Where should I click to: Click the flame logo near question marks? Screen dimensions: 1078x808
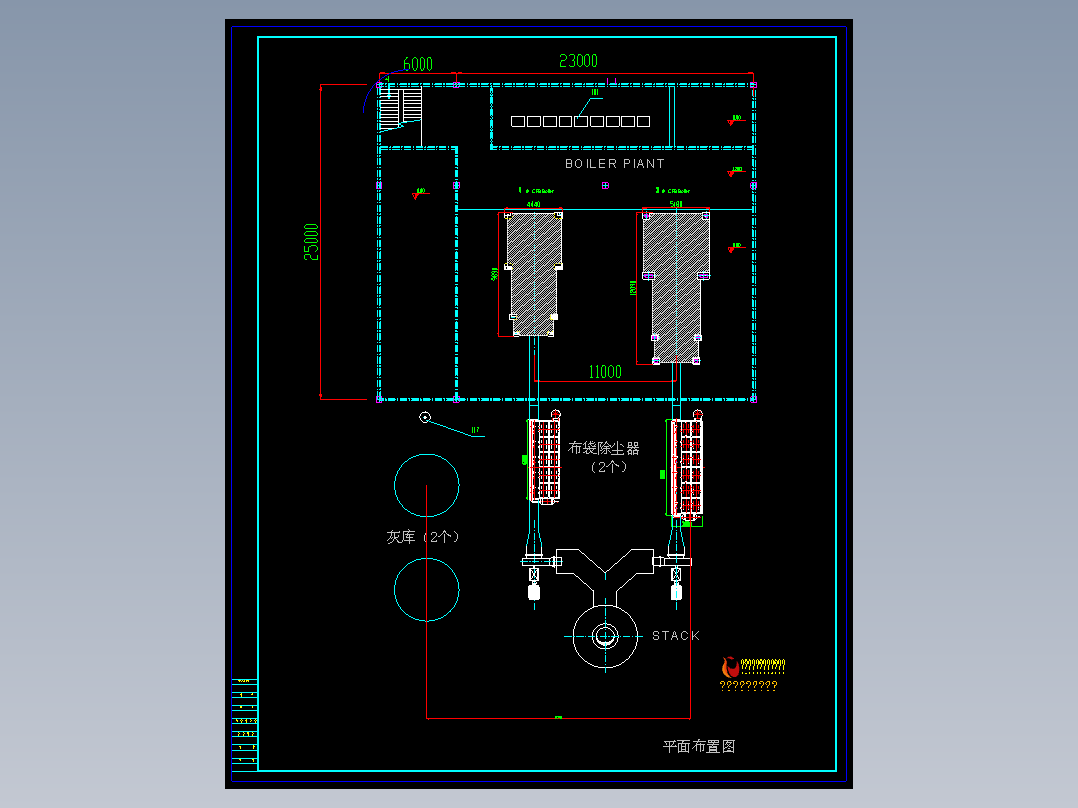click(x=730, y=667)
